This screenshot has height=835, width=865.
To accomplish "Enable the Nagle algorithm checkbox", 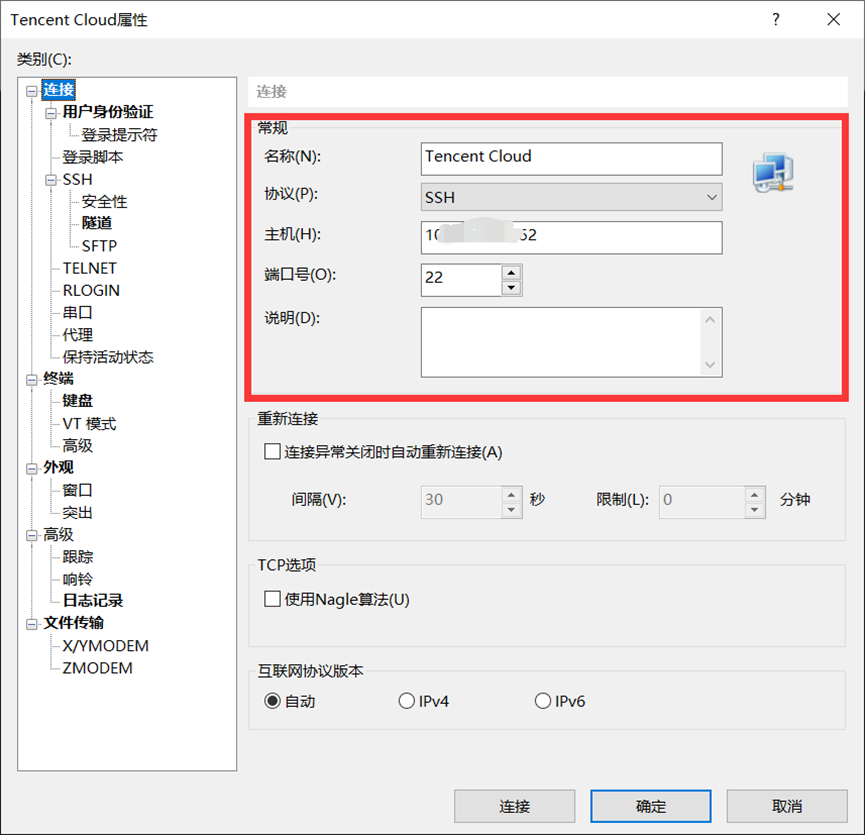I will (272, 599).
